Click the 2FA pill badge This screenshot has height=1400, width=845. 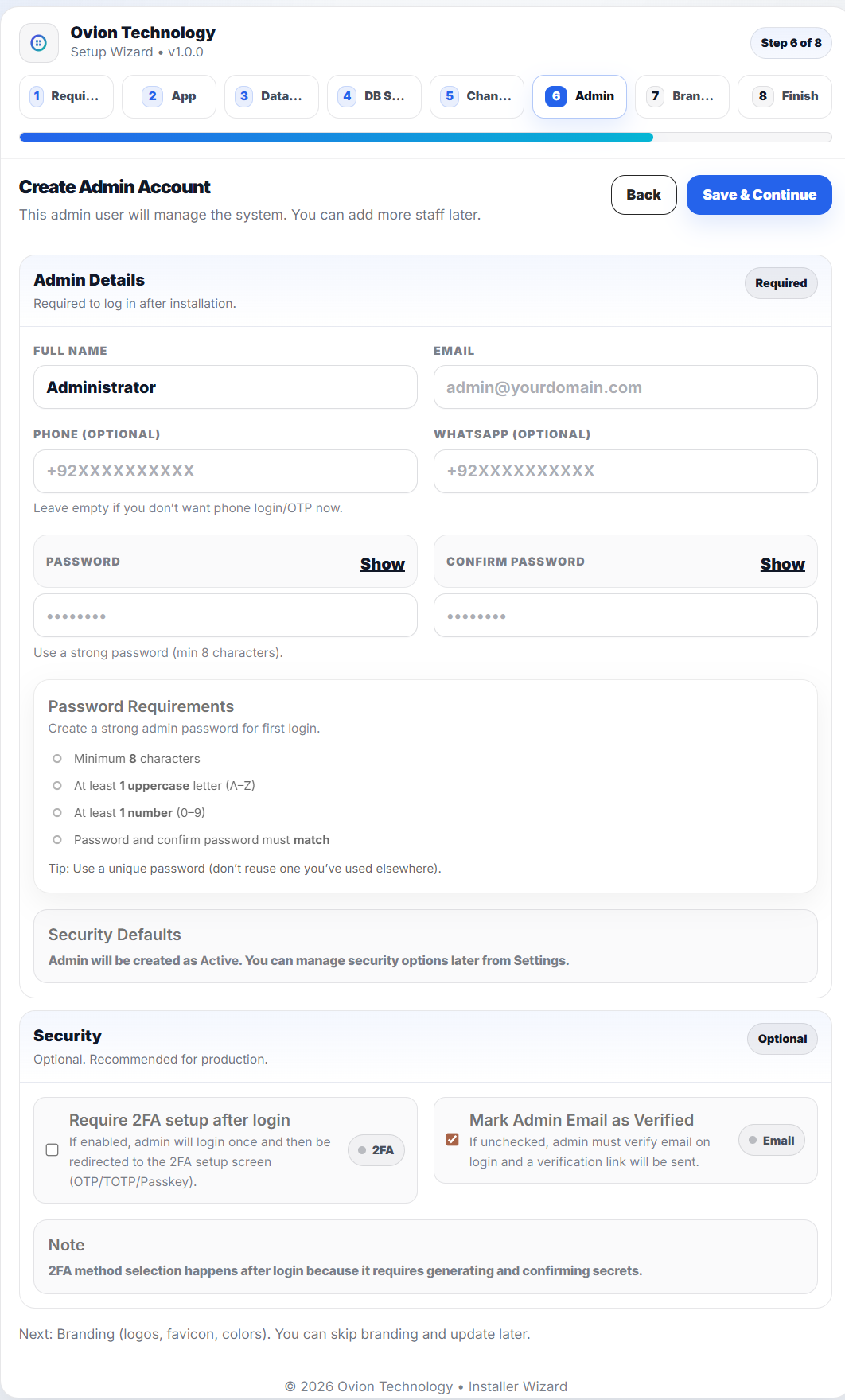point(376,1149)
